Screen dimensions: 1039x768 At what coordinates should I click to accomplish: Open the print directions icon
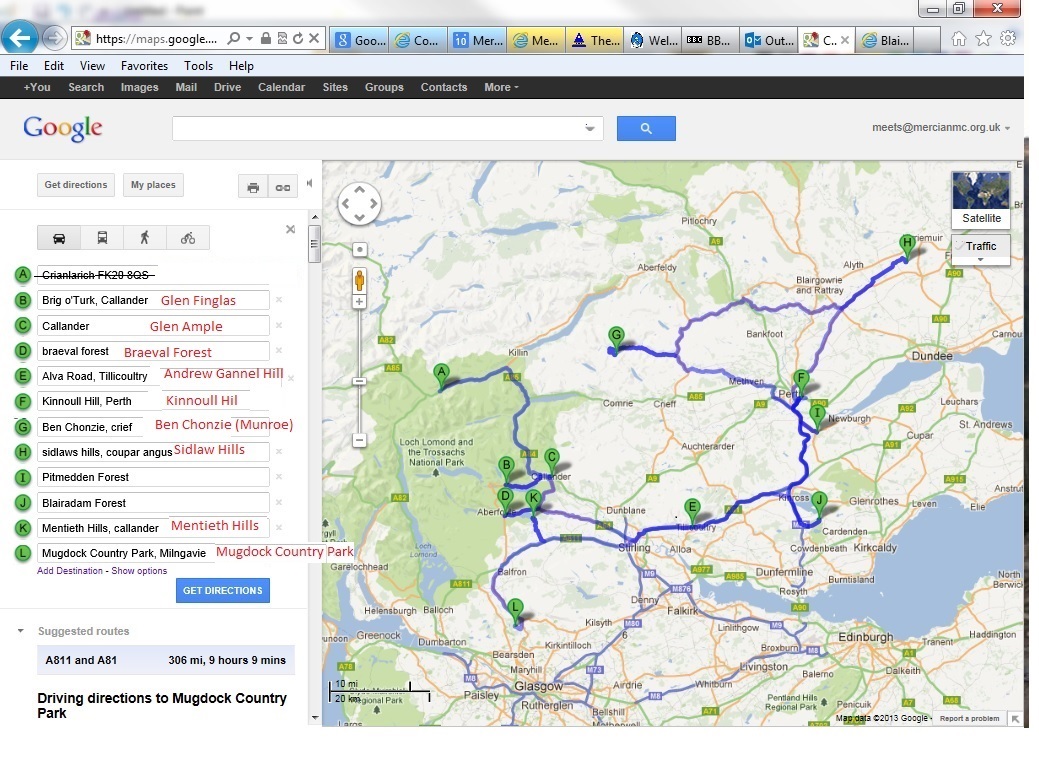[x=251, y=186]
